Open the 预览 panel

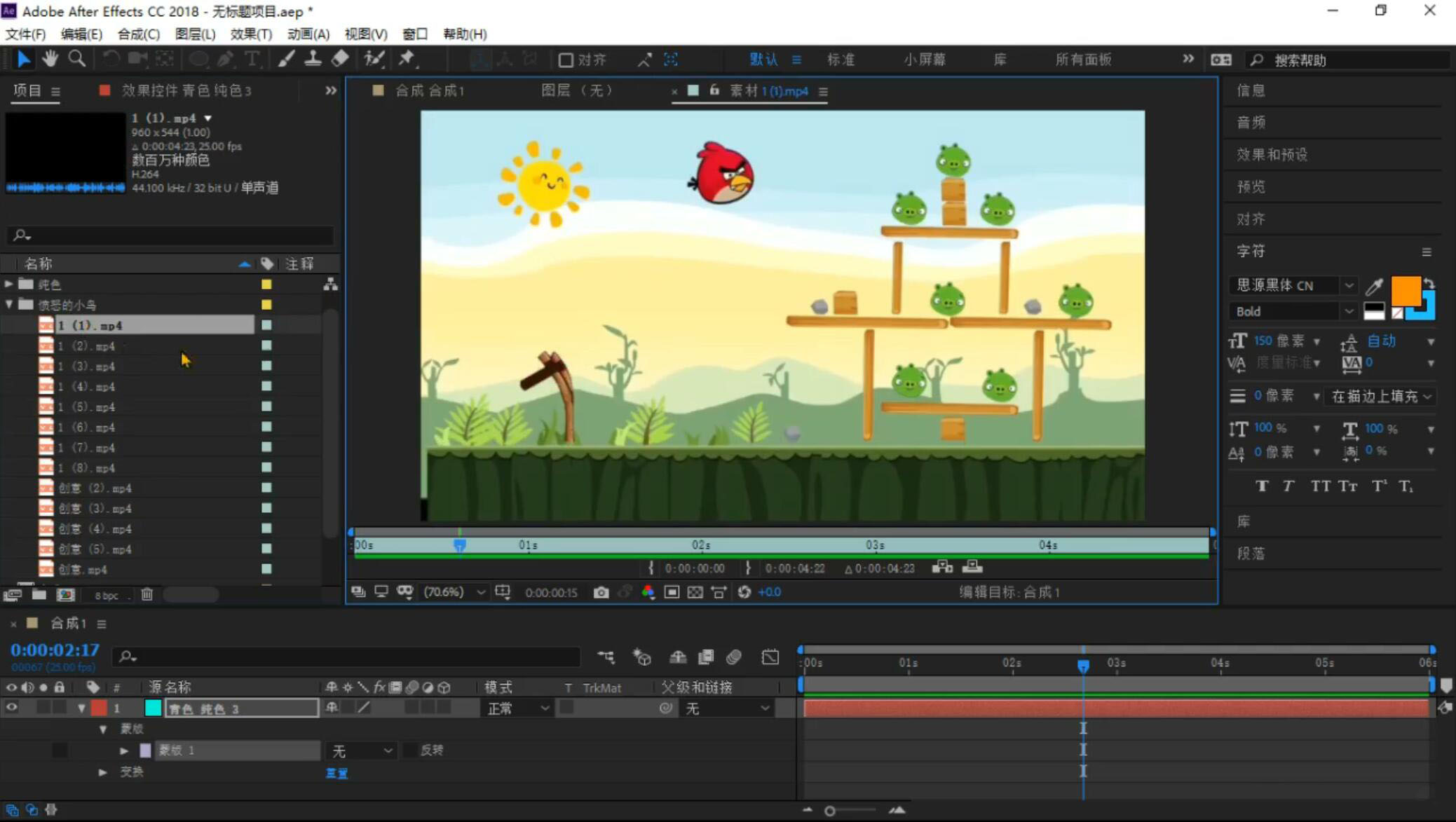1251,187
